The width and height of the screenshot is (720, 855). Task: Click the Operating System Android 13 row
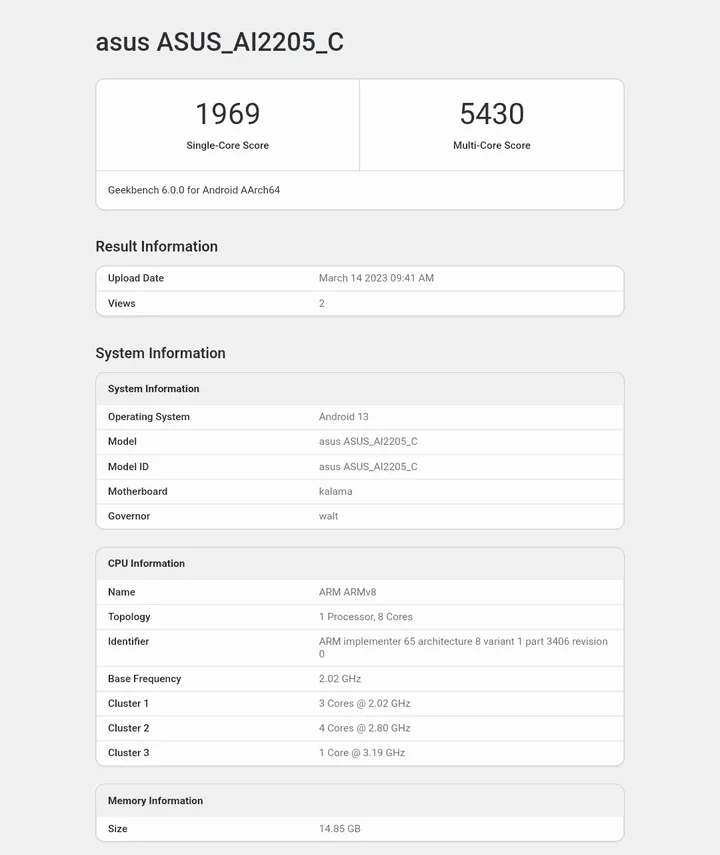(x=359, y=417)
